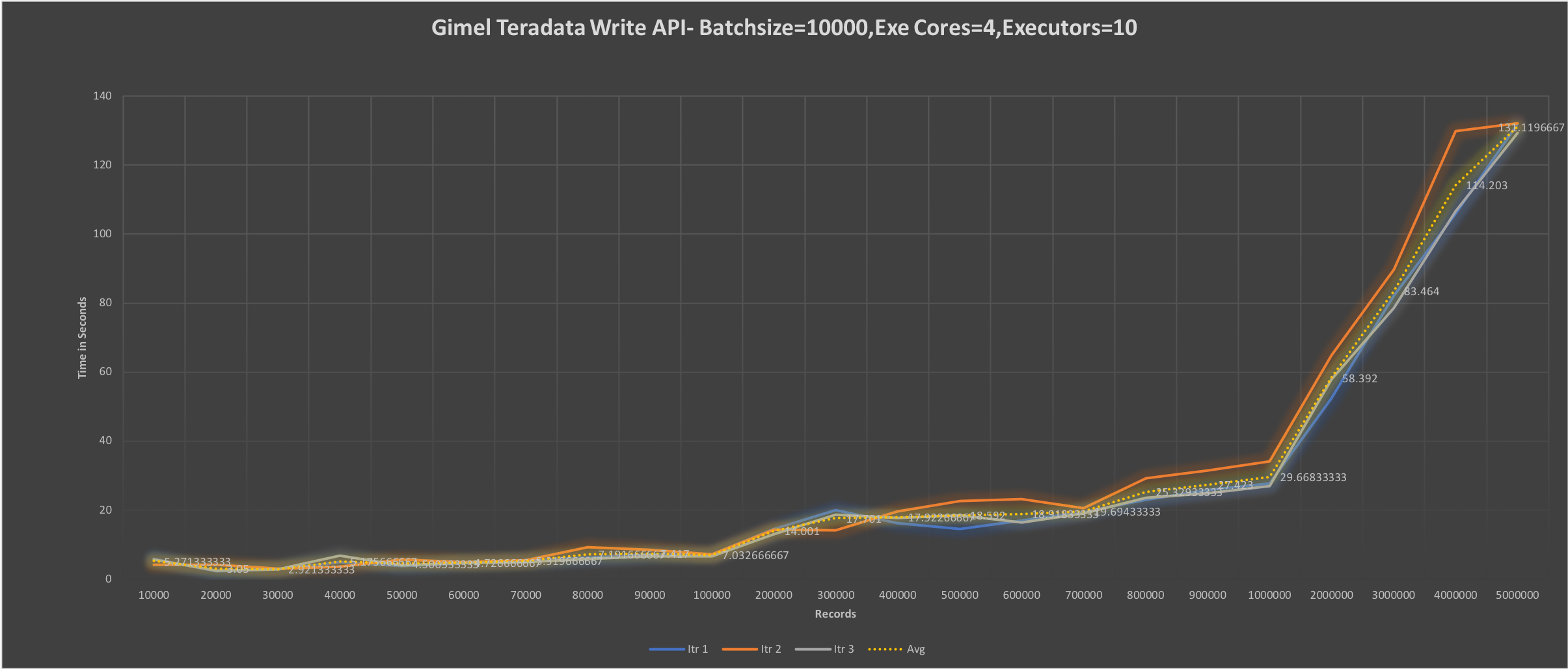This screenshot has height=669, width=1568.
Task: Select the 14.001 data label
Action: [802, 532]
